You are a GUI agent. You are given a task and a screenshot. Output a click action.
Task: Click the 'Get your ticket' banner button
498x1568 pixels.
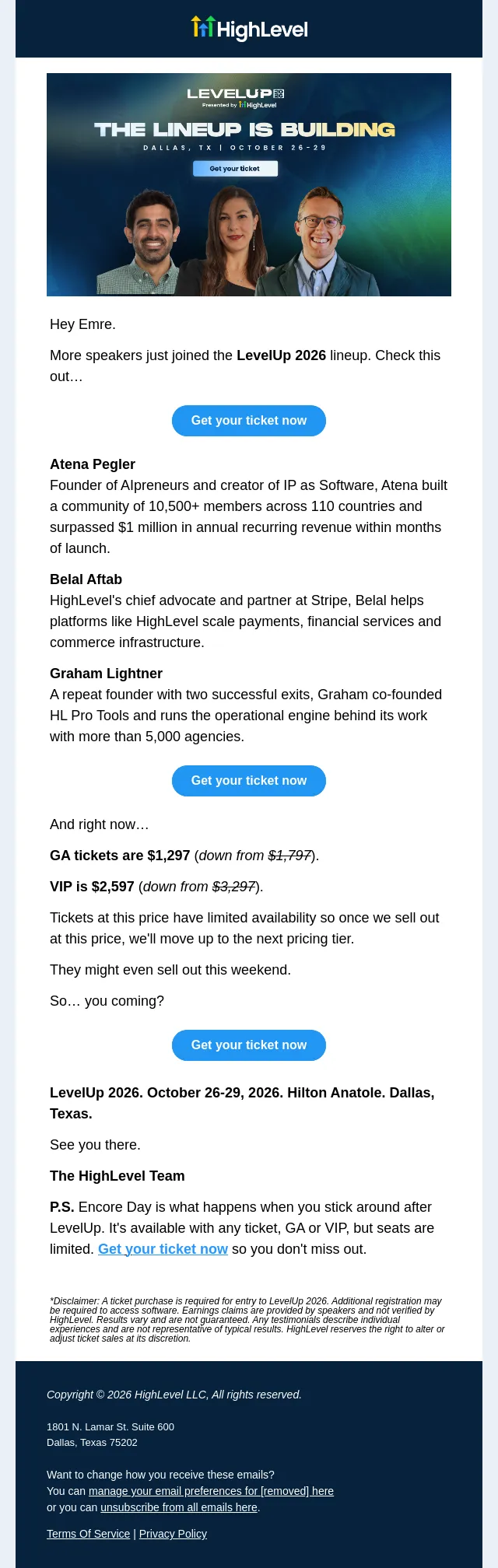coord(235,168)
